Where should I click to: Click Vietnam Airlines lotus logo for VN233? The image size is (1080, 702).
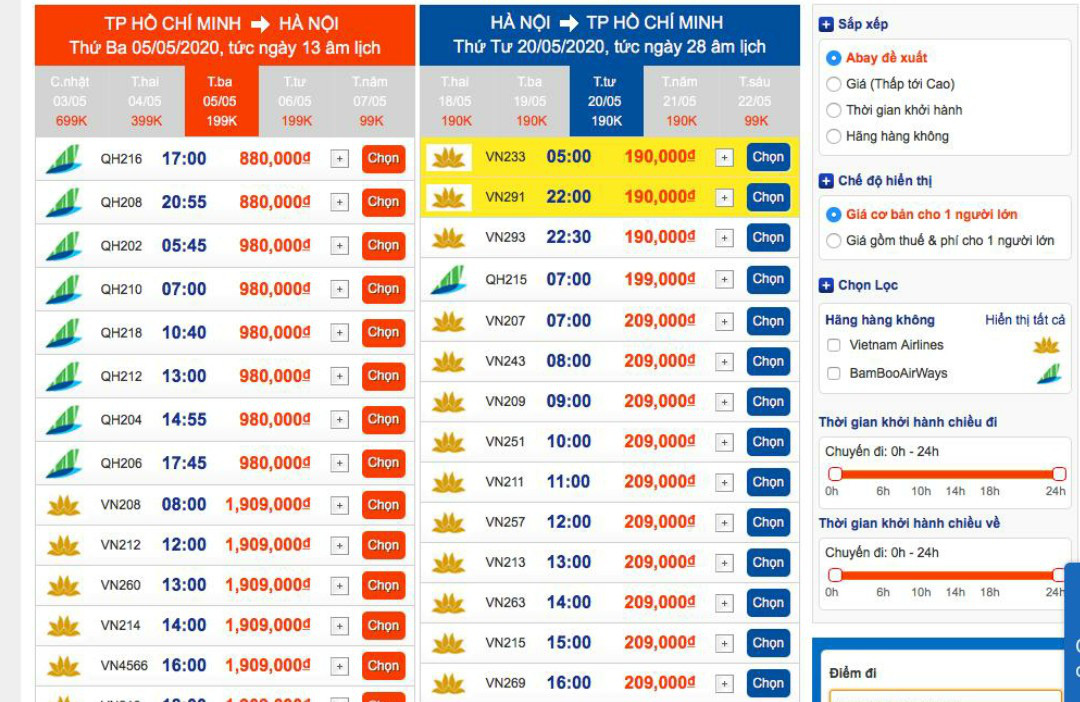449,157
